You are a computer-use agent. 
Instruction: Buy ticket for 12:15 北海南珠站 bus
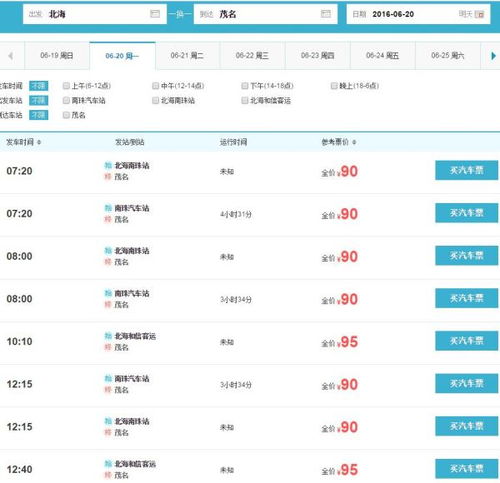click(466, 426)
